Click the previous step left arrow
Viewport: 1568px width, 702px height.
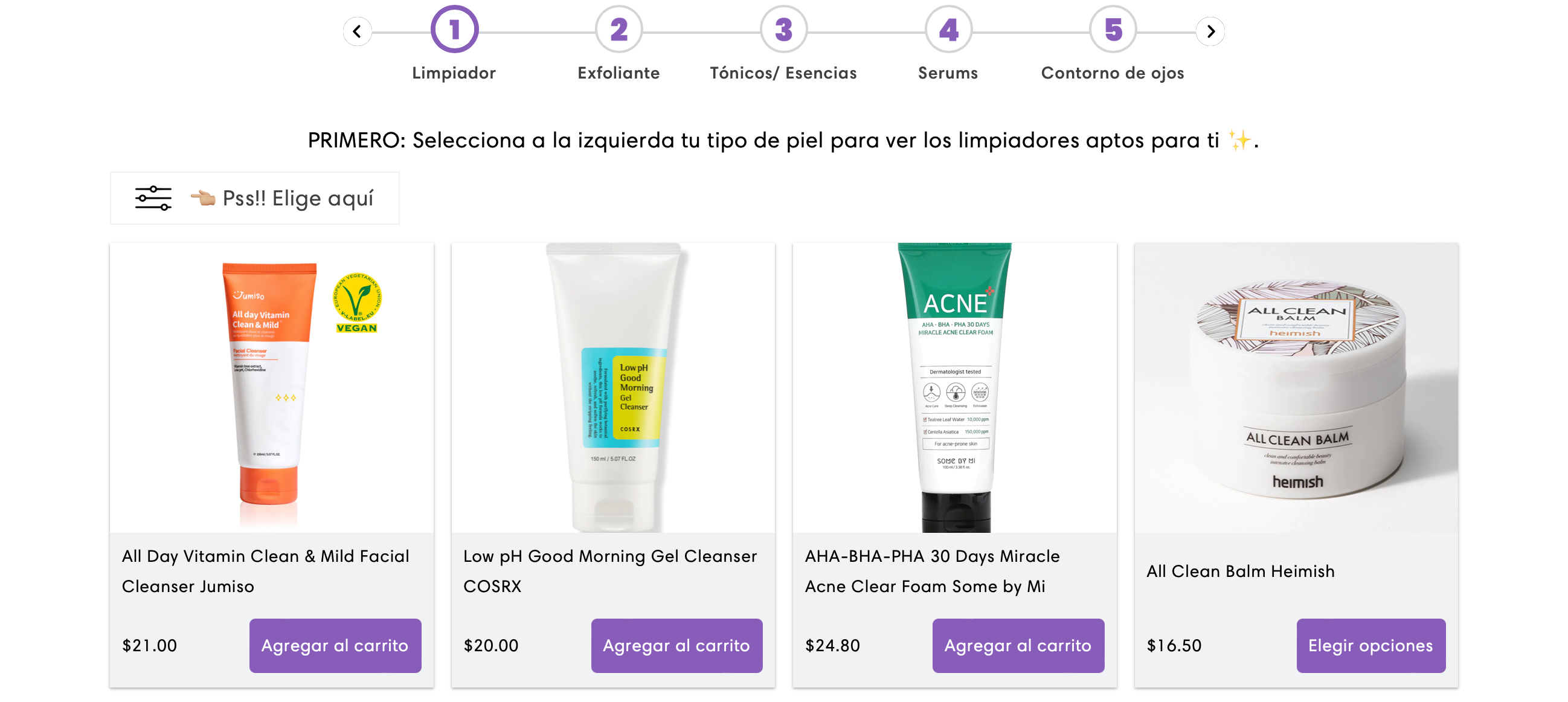358,31
